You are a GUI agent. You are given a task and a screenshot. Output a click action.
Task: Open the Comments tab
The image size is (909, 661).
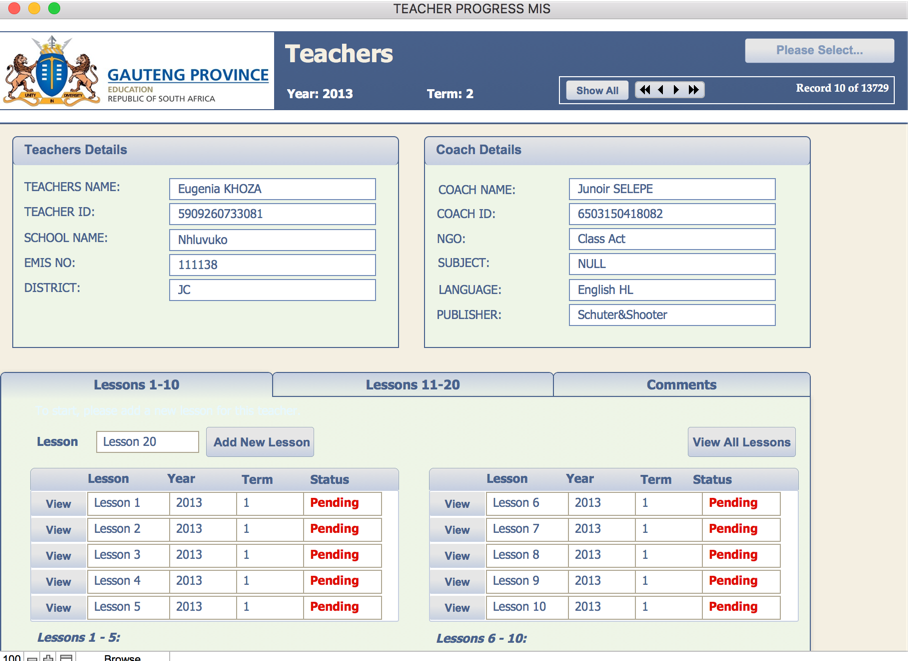tap(681, 385)
